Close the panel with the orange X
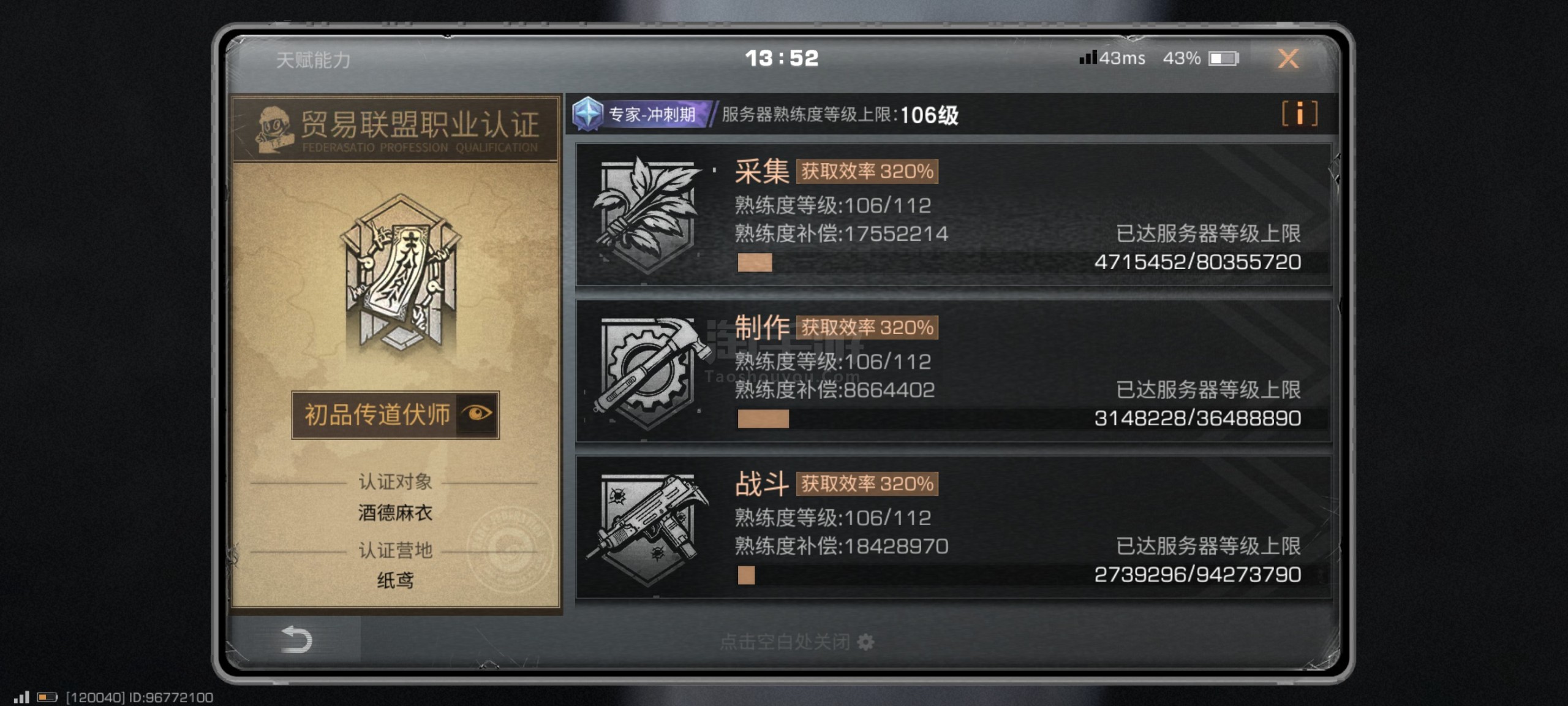Image resolution: width=1568 pixels, height=706 pixels. coord(1288,59)
